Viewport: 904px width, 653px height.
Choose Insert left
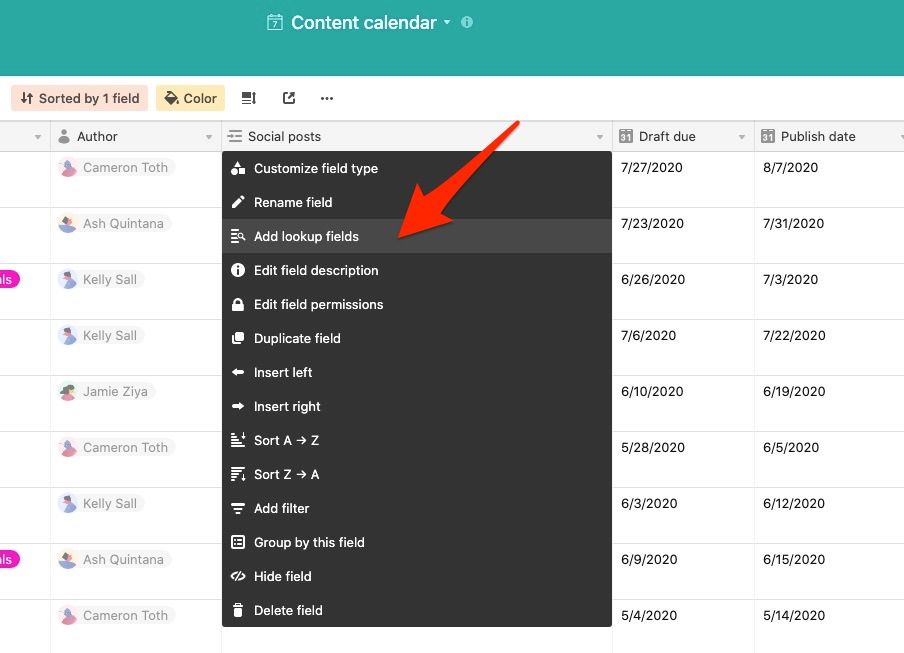click(x=417, y=372)
